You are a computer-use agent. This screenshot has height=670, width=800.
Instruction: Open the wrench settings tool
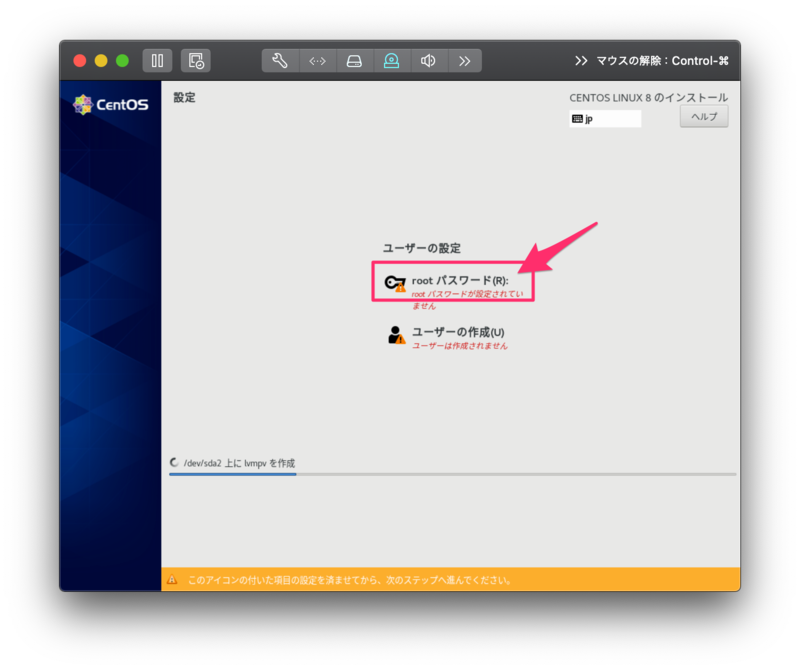point(280,61)
